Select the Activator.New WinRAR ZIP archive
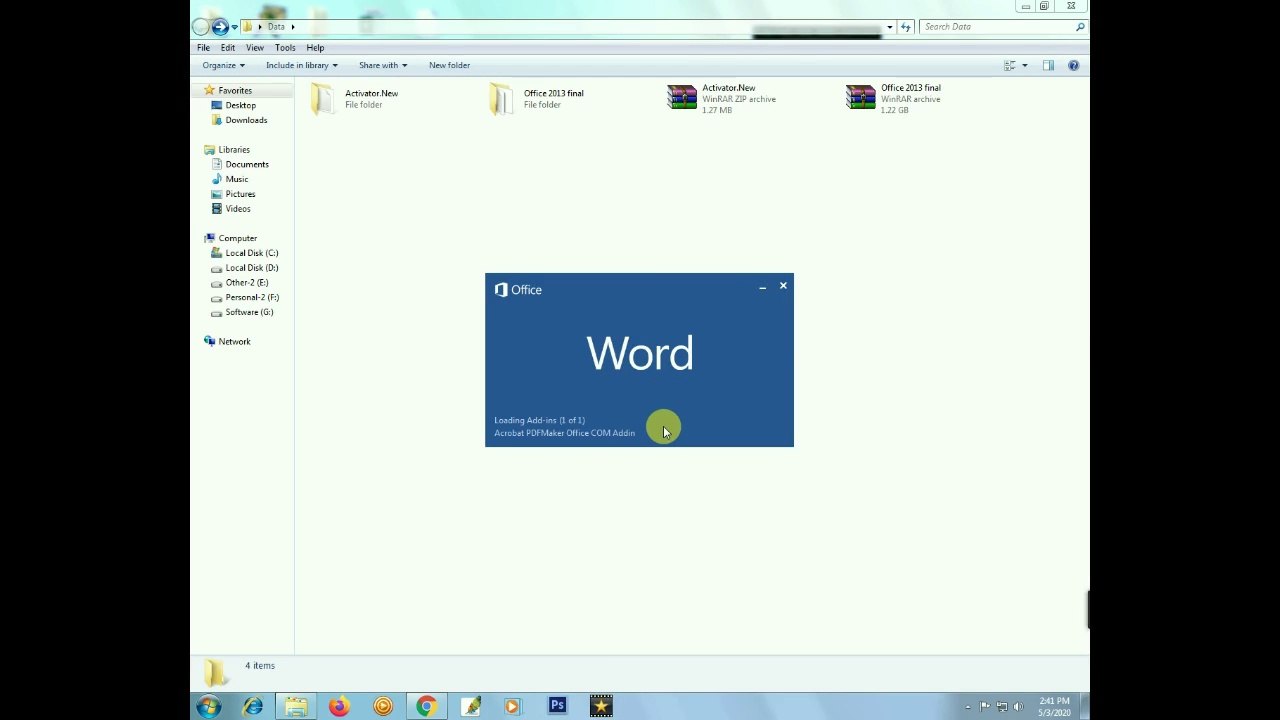 point(722,98)
